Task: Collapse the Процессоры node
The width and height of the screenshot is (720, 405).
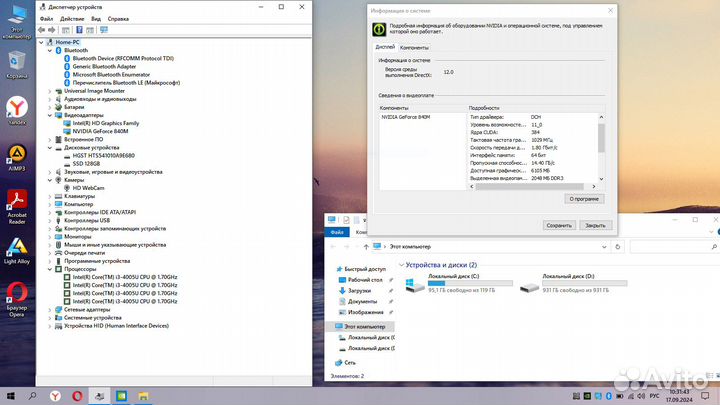Action: pyautogui.click(x=50, y=269)
